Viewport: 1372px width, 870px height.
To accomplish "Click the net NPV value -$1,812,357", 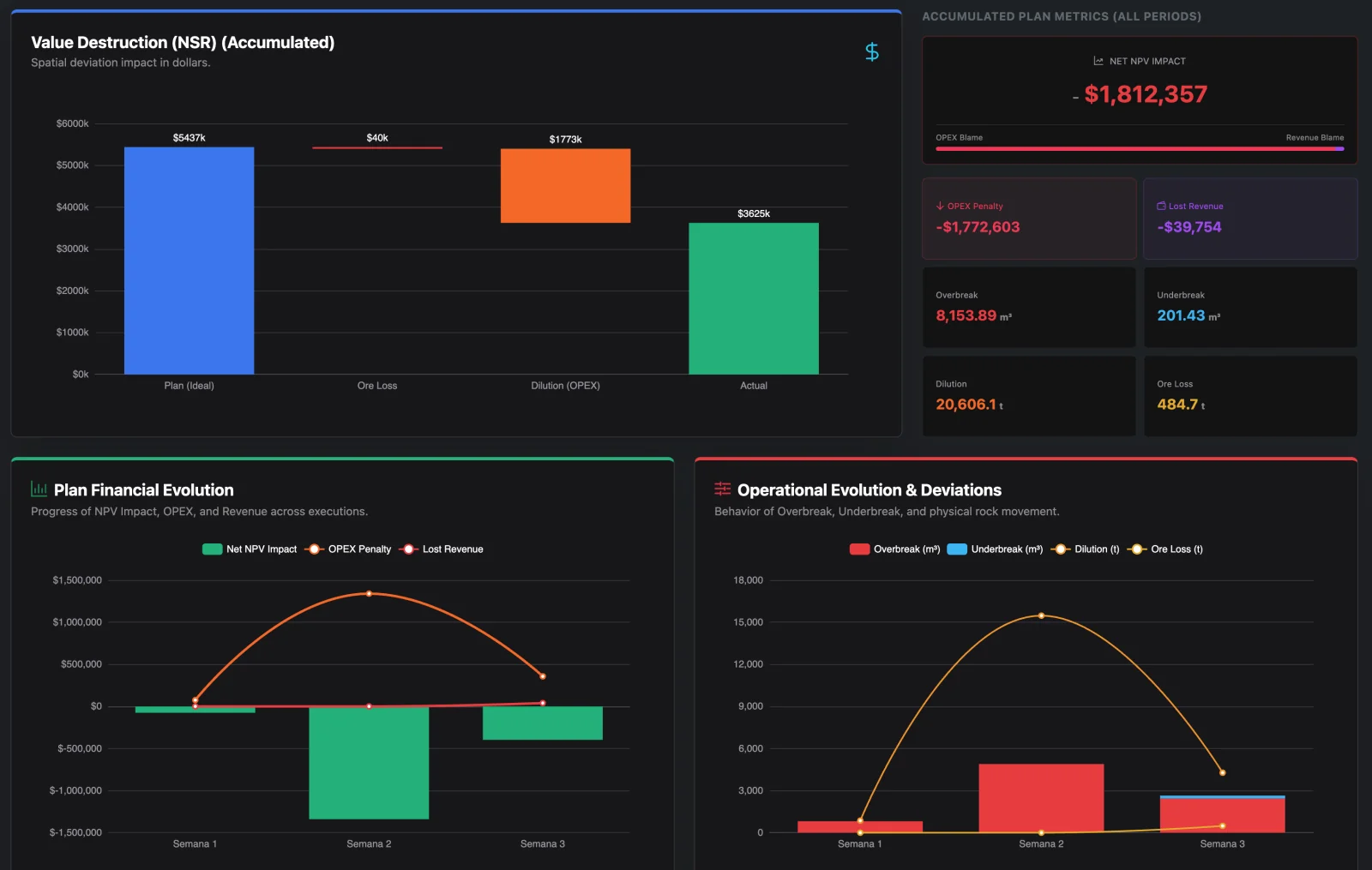I will pos(1140,94).
